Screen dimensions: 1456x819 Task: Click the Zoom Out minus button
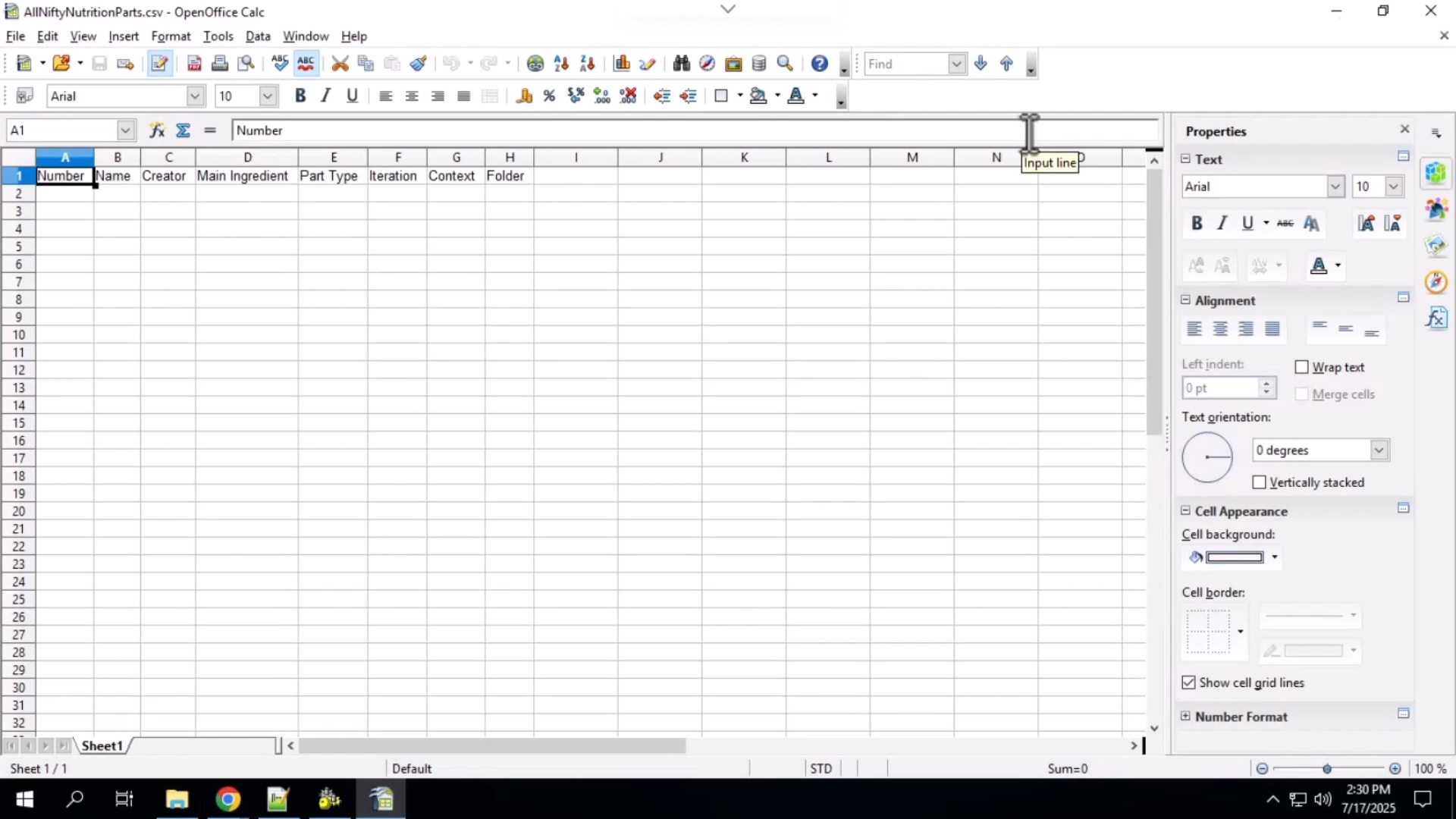tap(1262, 768)
